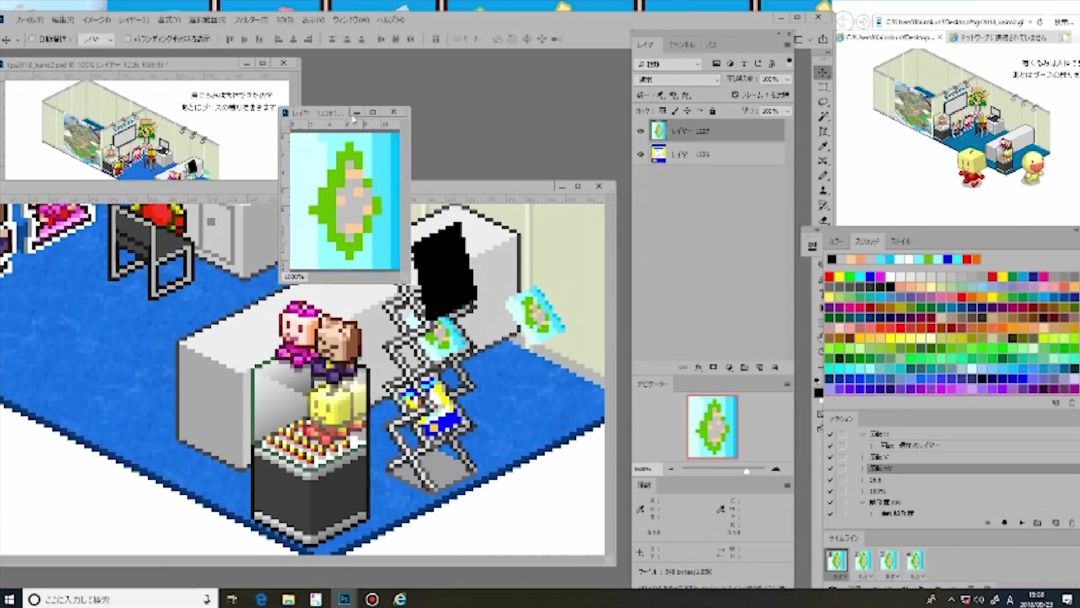Click the play button in Actions panel

pos(1021,522)
